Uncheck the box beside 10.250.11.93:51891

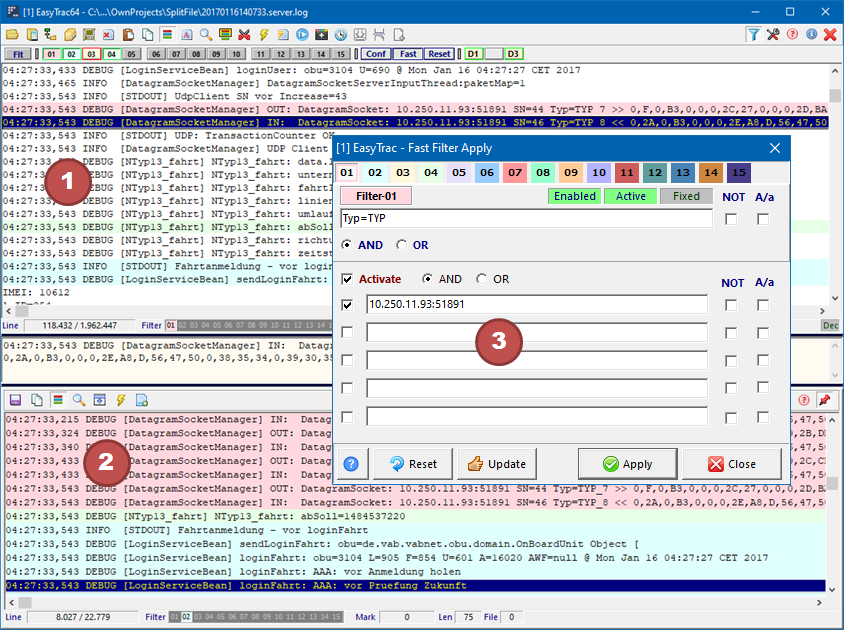(x=347, y=305)
